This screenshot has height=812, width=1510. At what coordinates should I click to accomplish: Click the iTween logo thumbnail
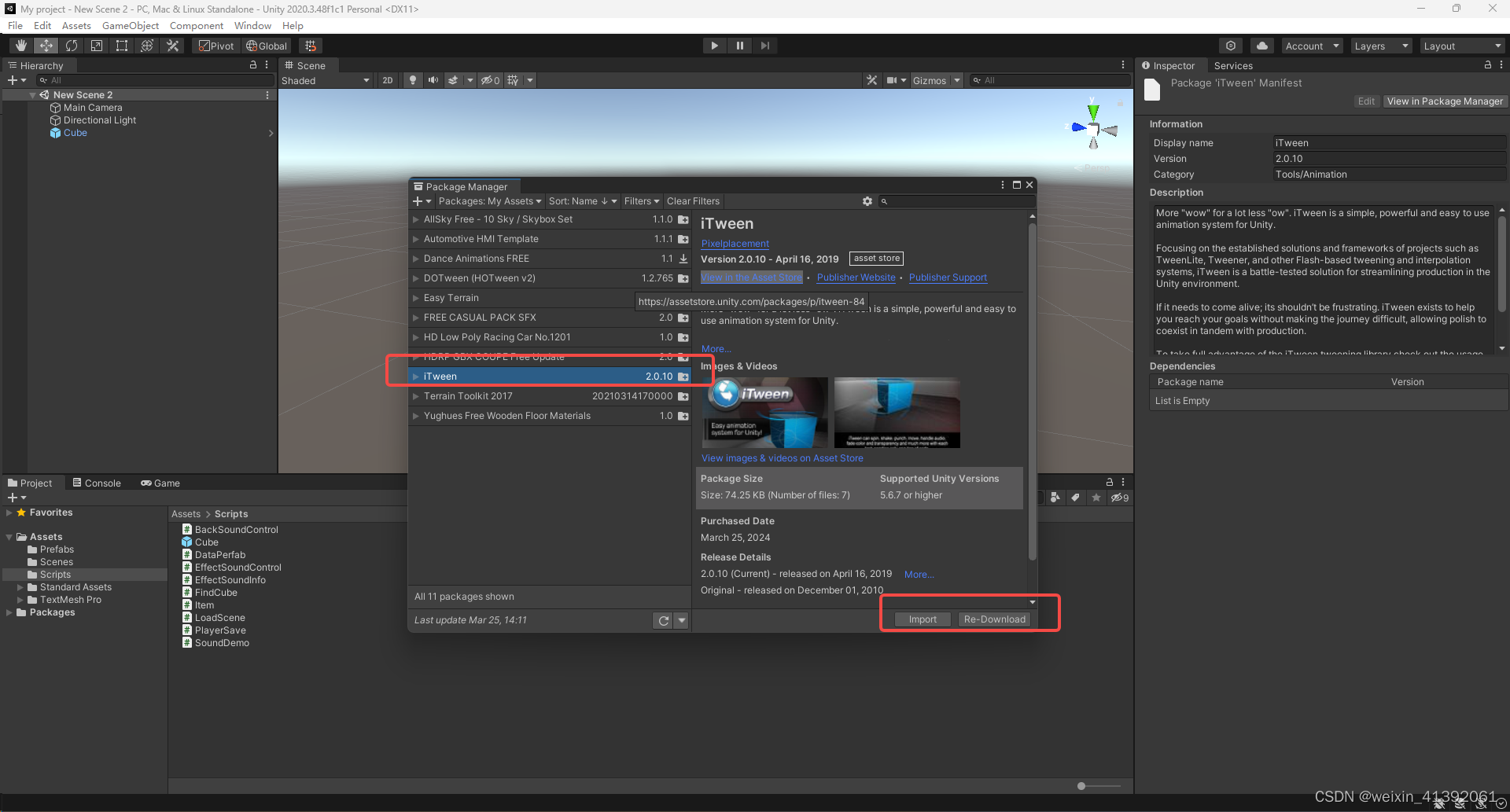(764, 413)
